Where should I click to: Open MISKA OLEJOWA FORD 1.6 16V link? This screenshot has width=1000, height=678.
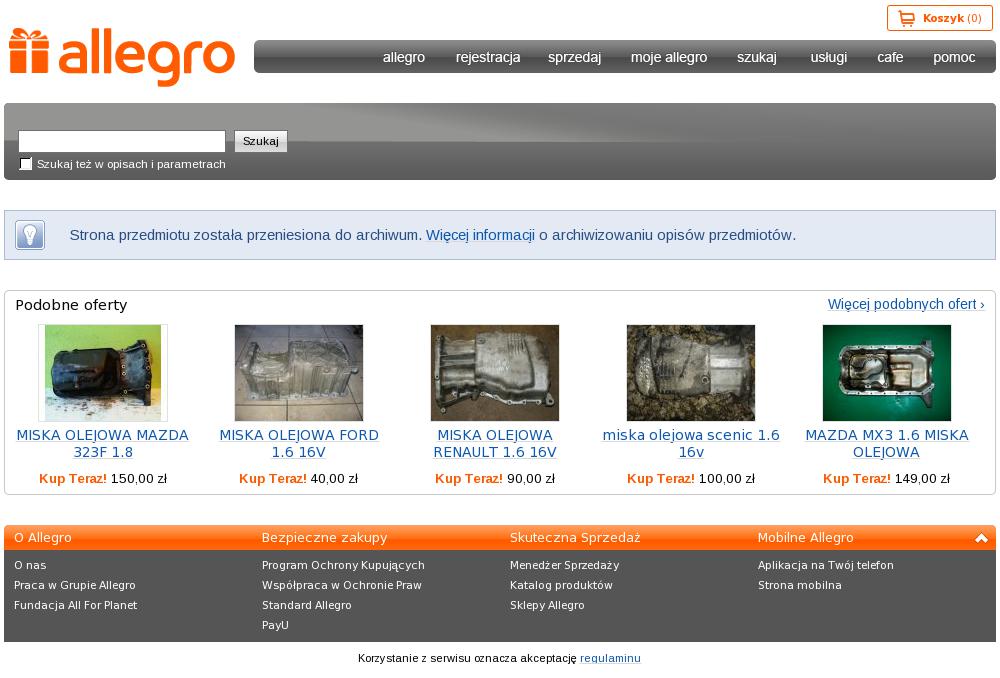pyautogui.click(x=298, y=443)
